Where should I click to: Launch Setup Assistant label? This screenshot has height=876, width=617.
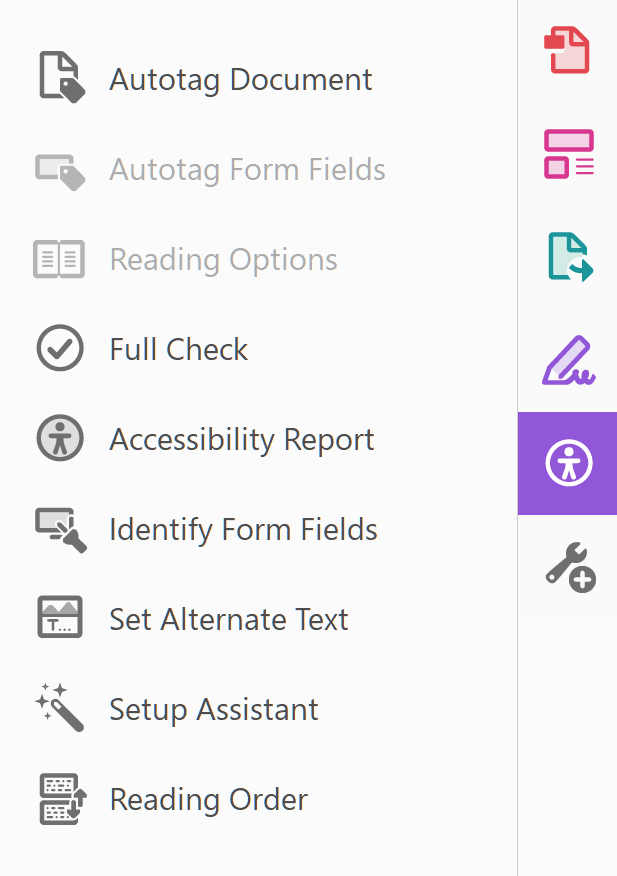(x=214, y=710)
